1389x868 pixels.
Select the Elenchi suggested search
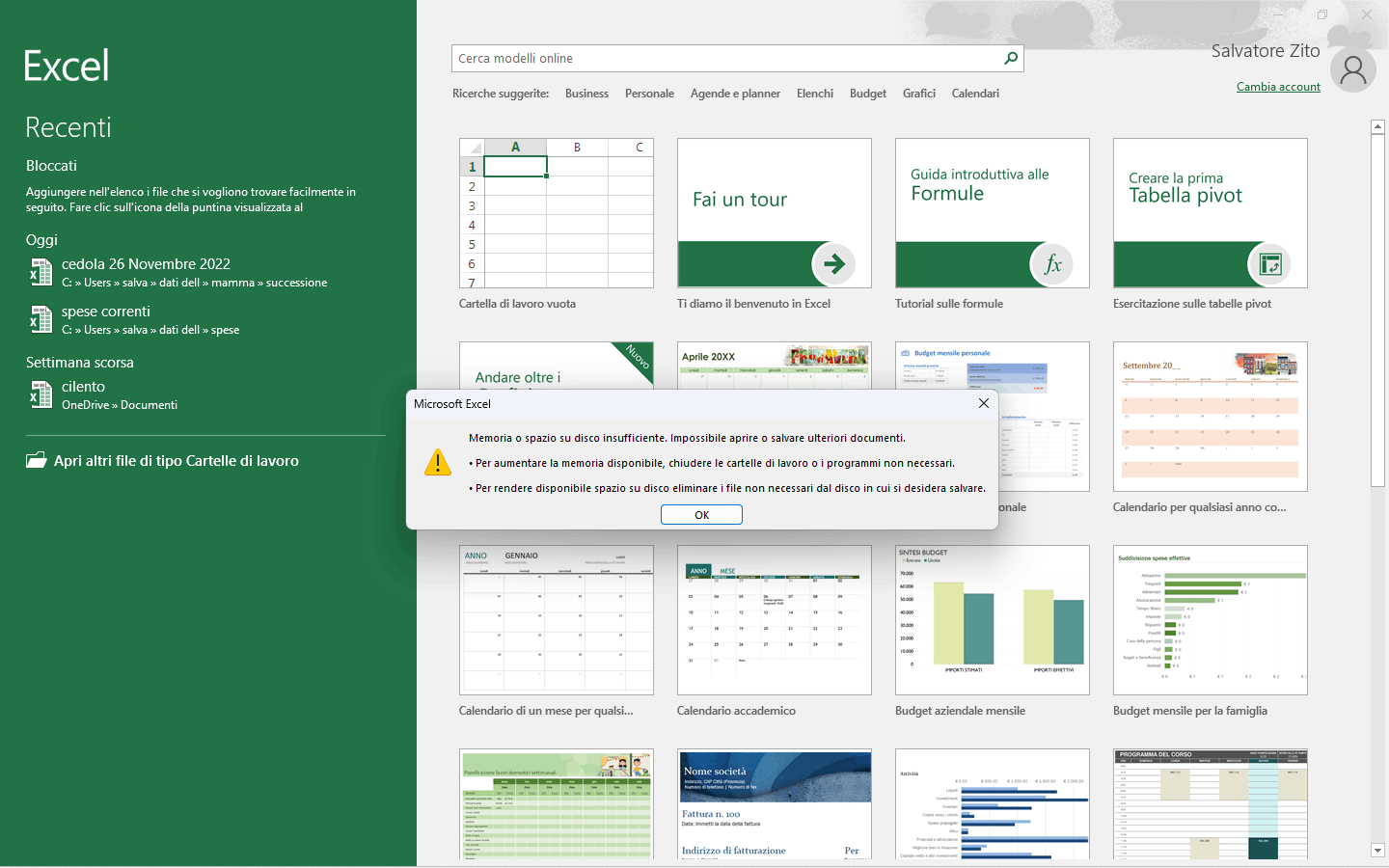(815, 94)
